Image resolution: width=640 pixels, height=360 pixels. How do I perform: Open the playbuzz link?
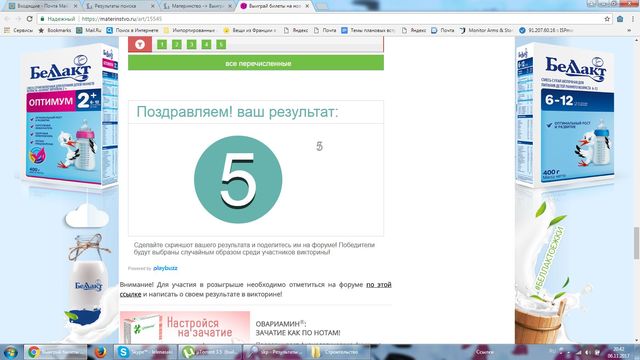[x=165, y=268]
